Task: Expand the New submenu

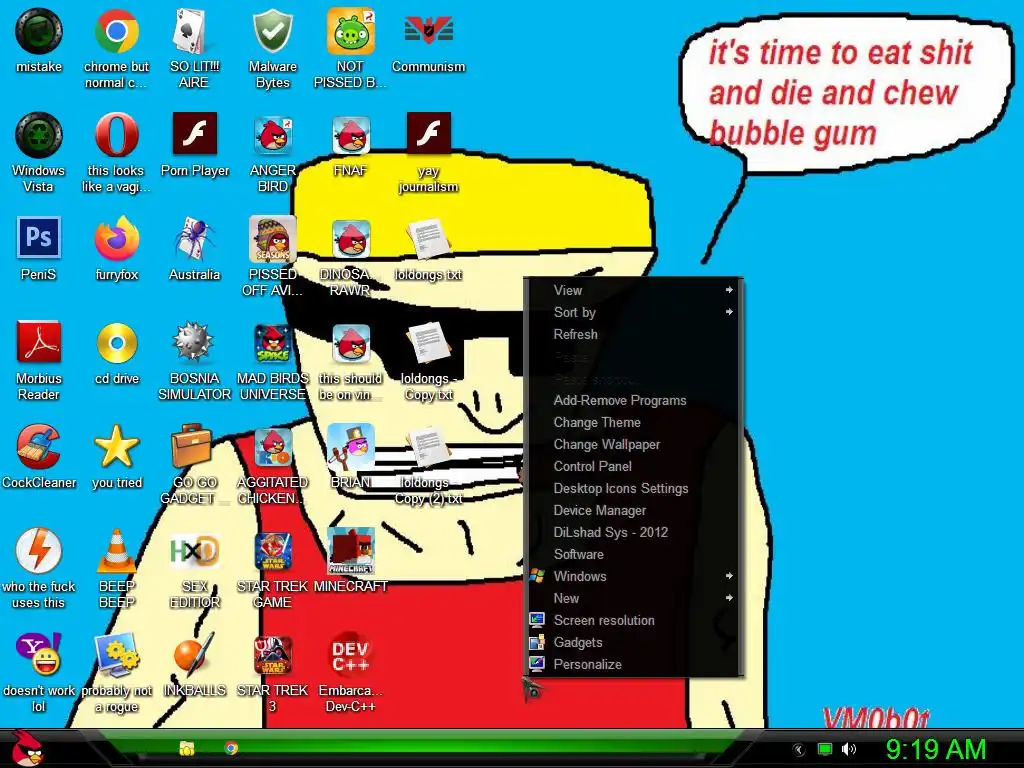Action: (x=633, y=598)
